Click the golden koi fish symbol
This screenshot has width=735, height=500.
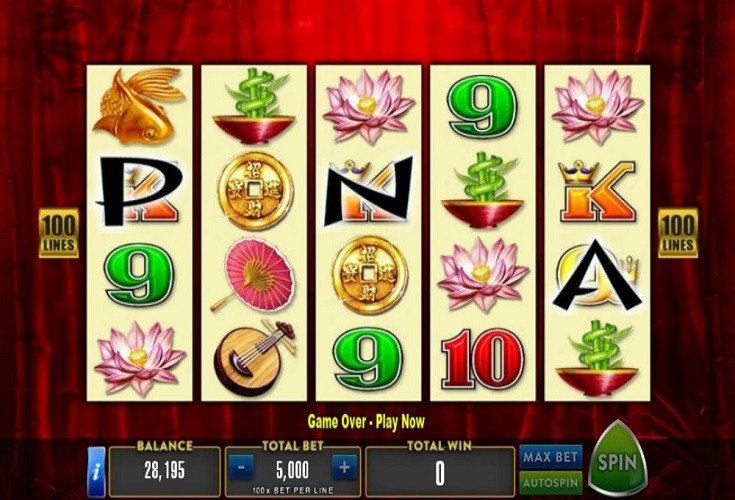click(x=139, y=106)
